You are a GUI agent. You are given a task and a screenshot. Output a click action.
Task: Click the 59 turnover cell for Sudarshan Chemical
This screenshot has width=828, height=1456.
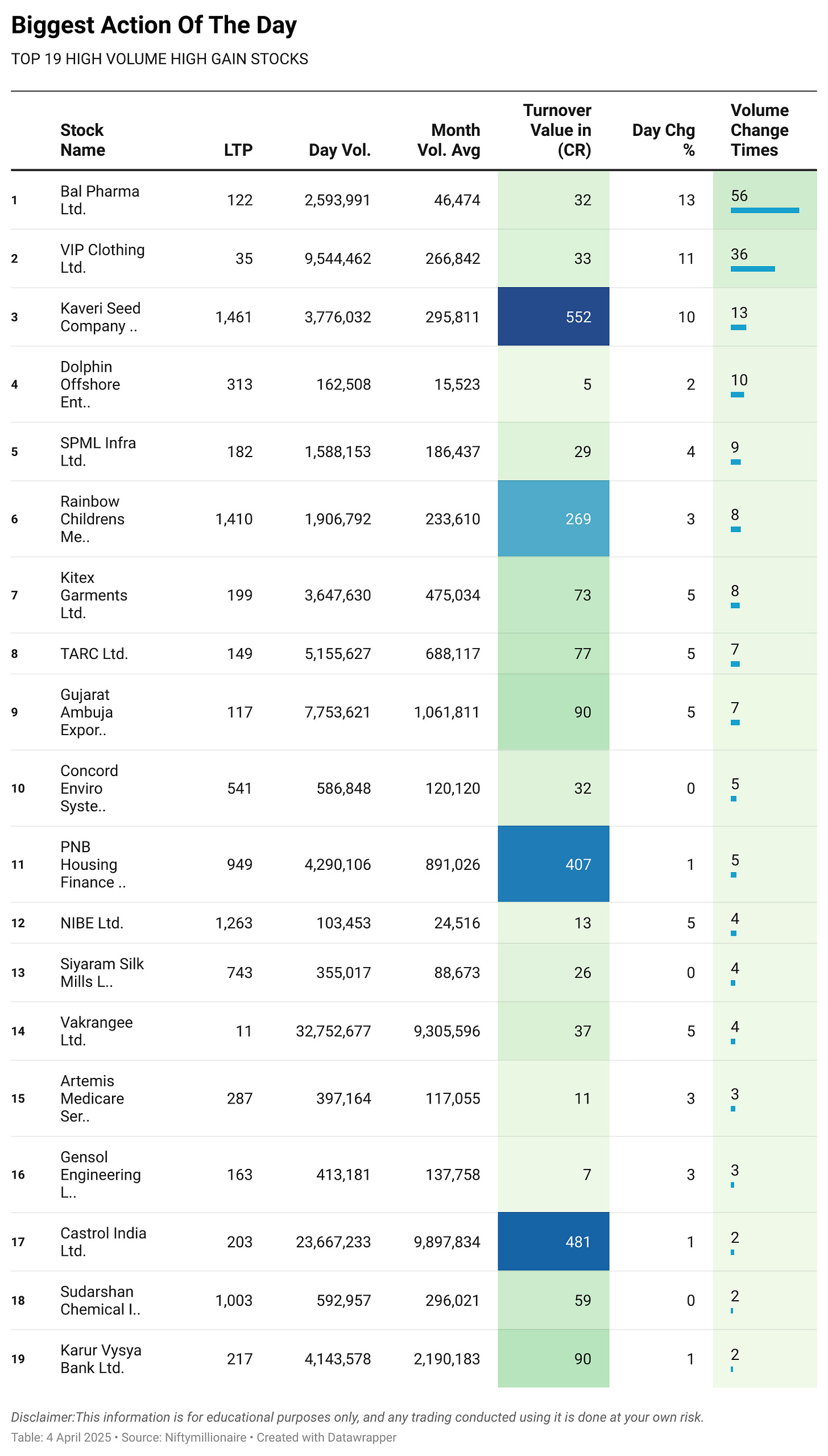coord(553,1300)
